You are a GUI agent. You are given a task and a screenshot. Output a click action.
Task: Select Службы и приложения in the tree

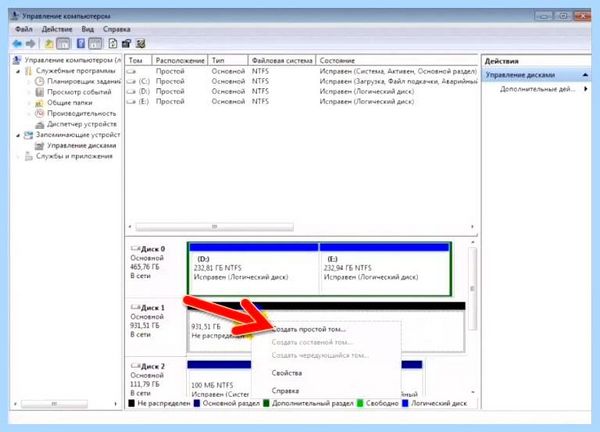click(x=74, y=156)
